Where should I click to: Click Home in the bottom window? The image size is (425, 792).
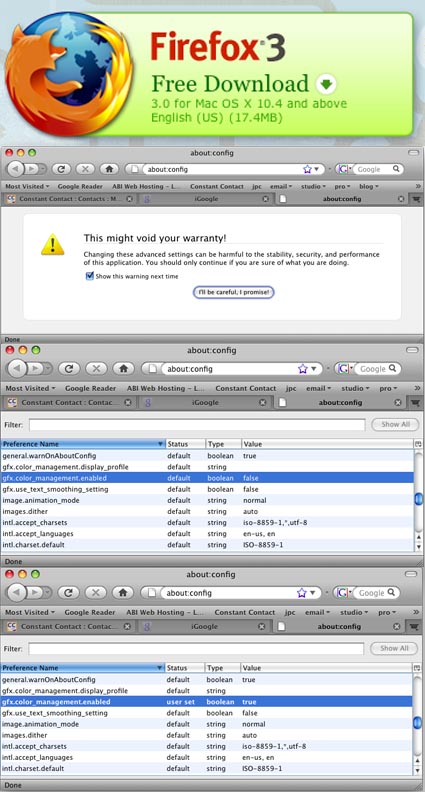(123, 592)
